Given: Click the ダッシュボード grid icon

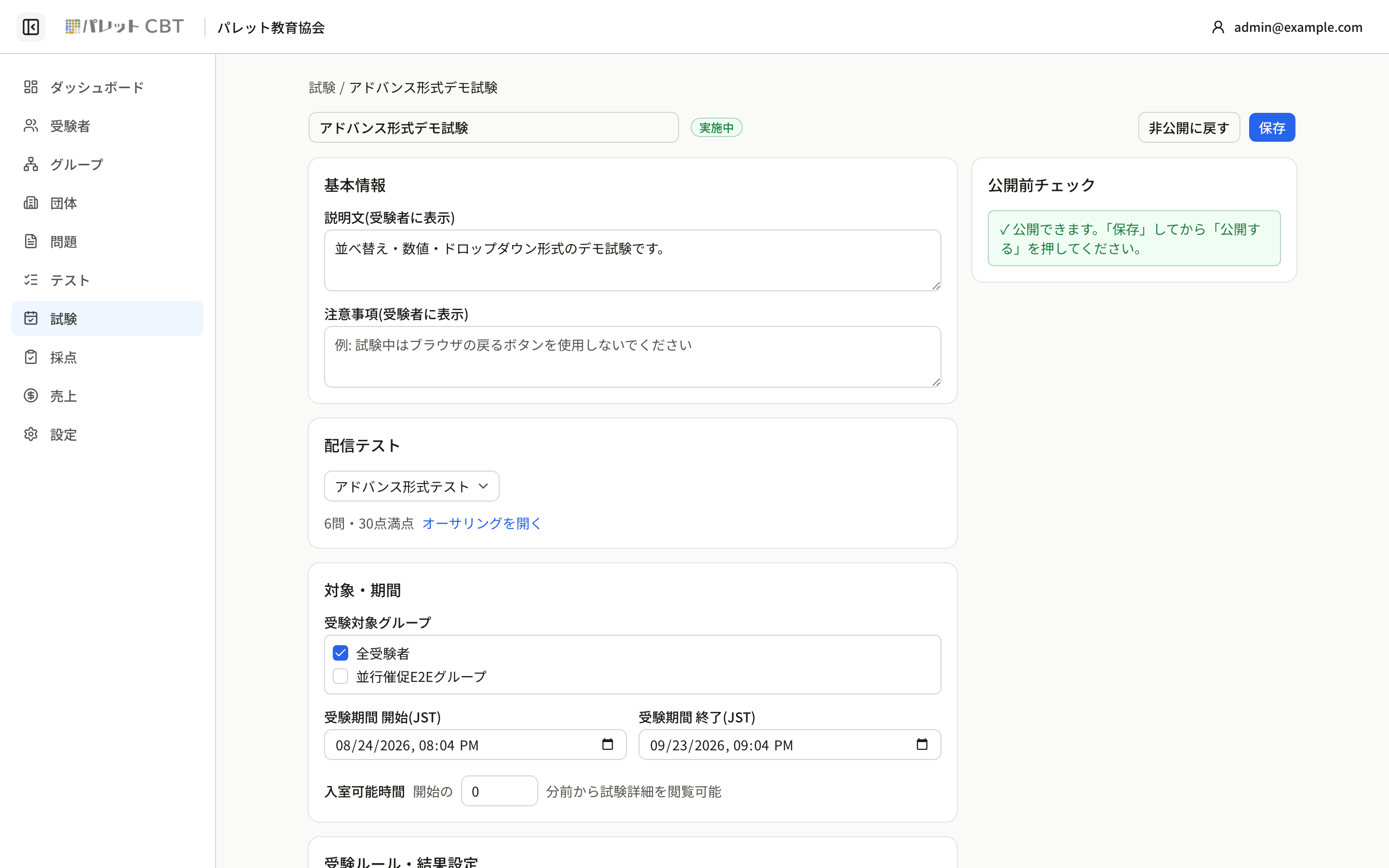Looking at the screenshot, I should (x=31, y=87).
